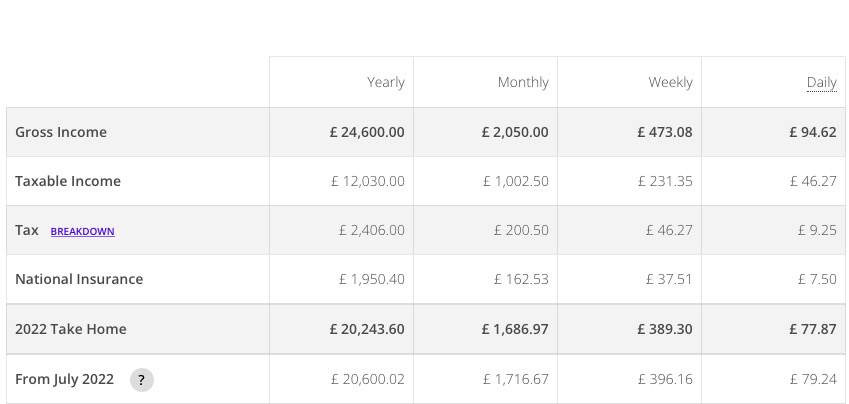Select the Taxable Income row label
The width and height of the screenshot is (849, 404).
point(68,181)
